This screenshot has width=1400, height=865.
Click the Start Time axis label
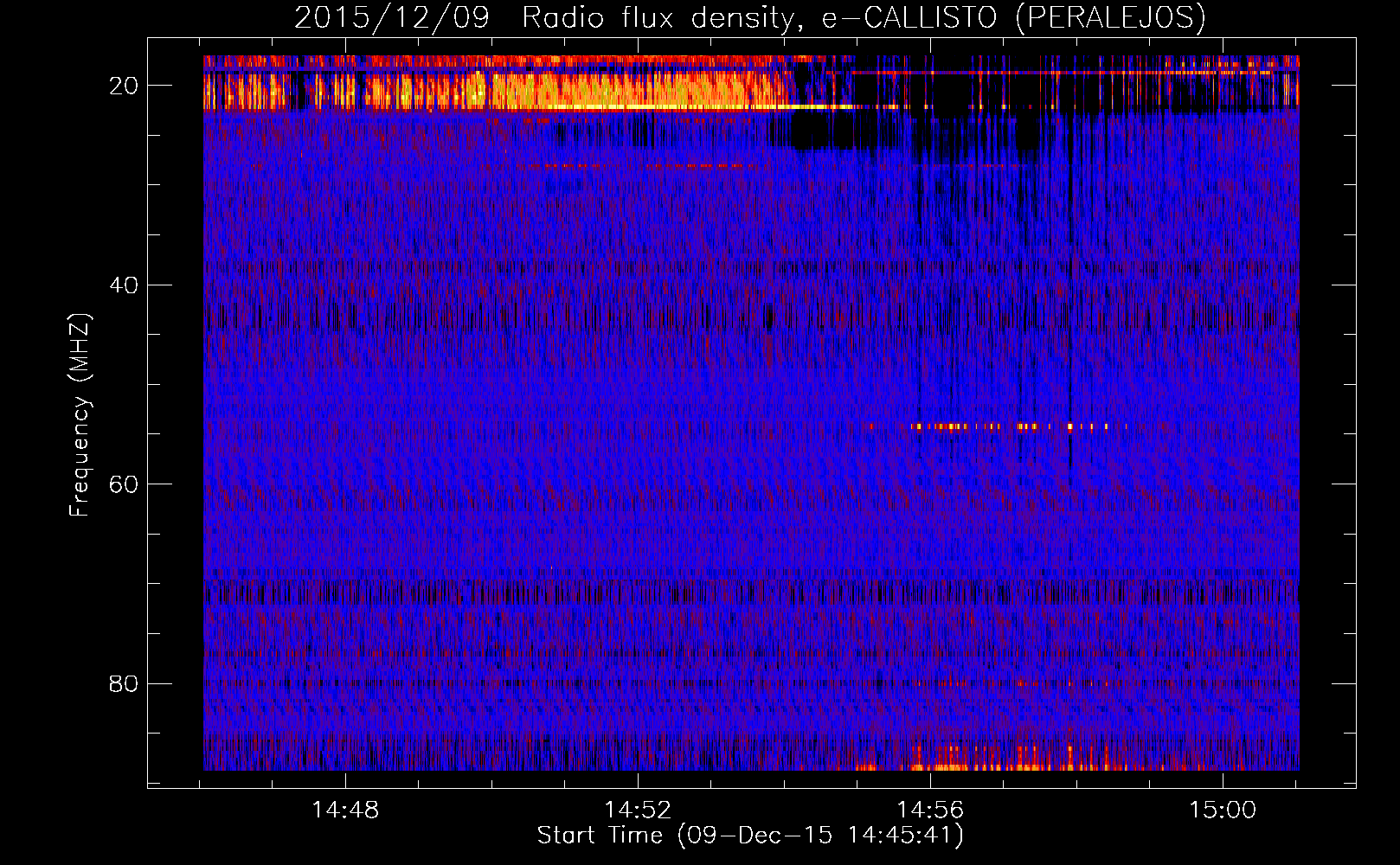(x=750, y=836)
